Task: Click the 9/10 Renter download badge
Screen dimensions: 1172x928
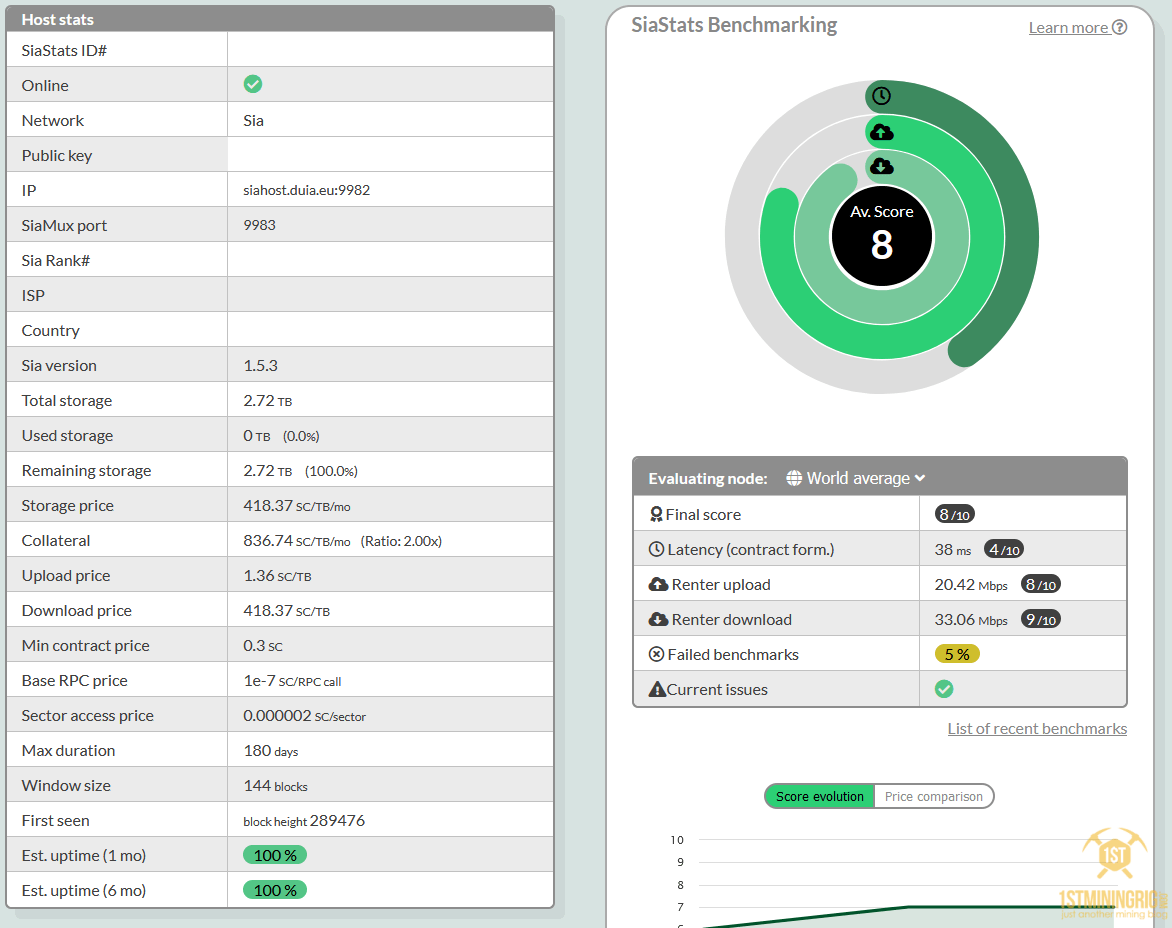Action: (x=1040, y=619)
